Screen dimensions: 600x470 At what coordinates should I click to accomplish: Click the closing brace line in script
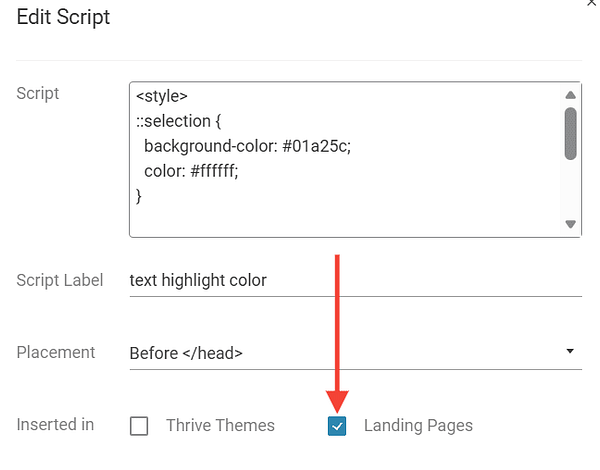(x=140, y=196)
